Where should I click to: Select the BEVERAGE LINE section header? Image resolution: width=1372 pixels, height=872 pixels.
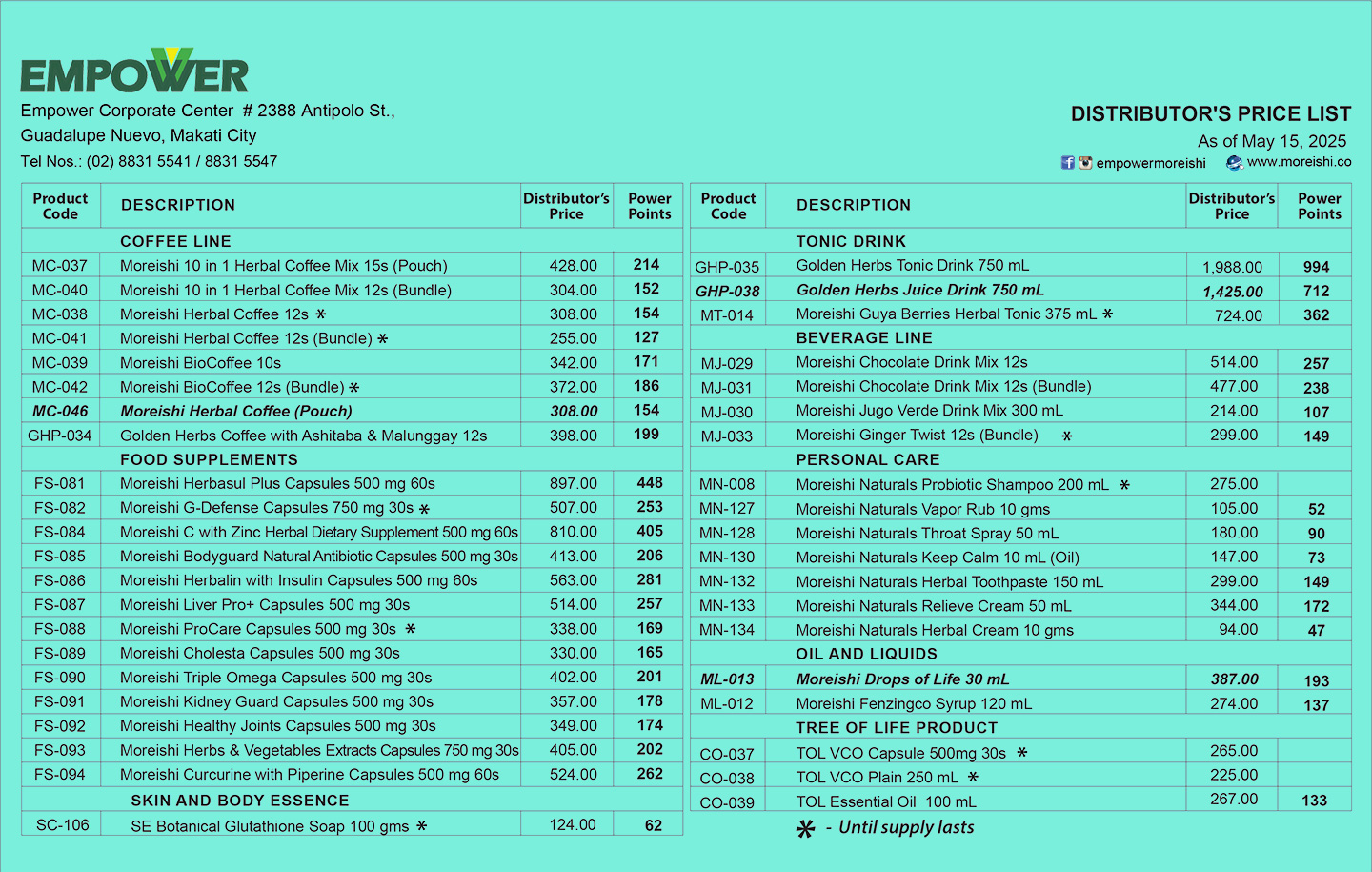(864, 337)
